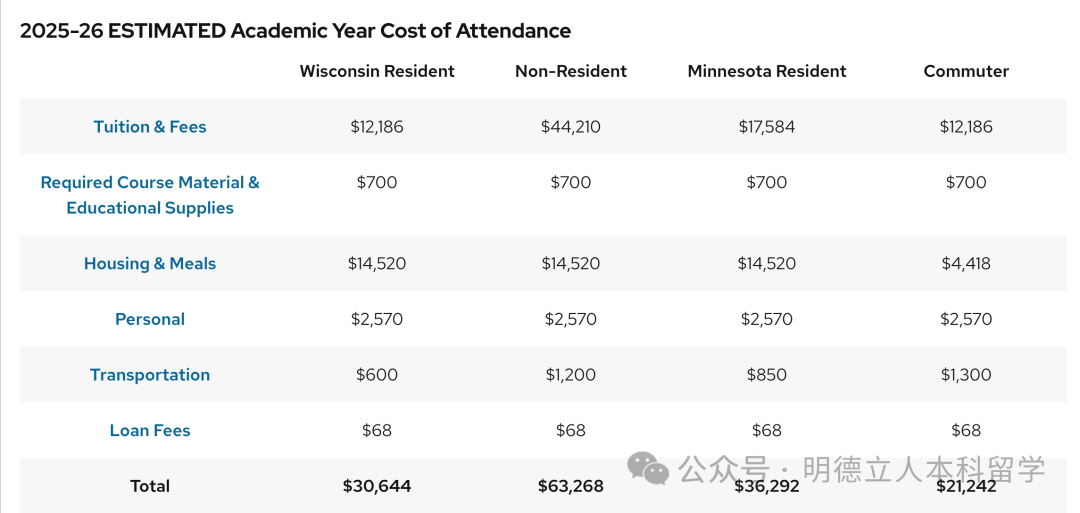Click Minnesota Resident tuition $17,584
The height and width of the screenshot is (513, 1080).
coord(767,127)
